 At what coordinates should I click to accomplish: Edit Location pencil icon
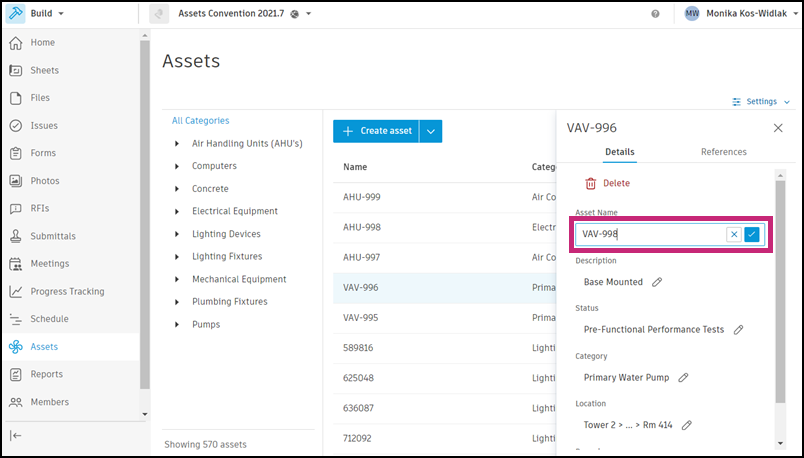(x=687, y=425)
